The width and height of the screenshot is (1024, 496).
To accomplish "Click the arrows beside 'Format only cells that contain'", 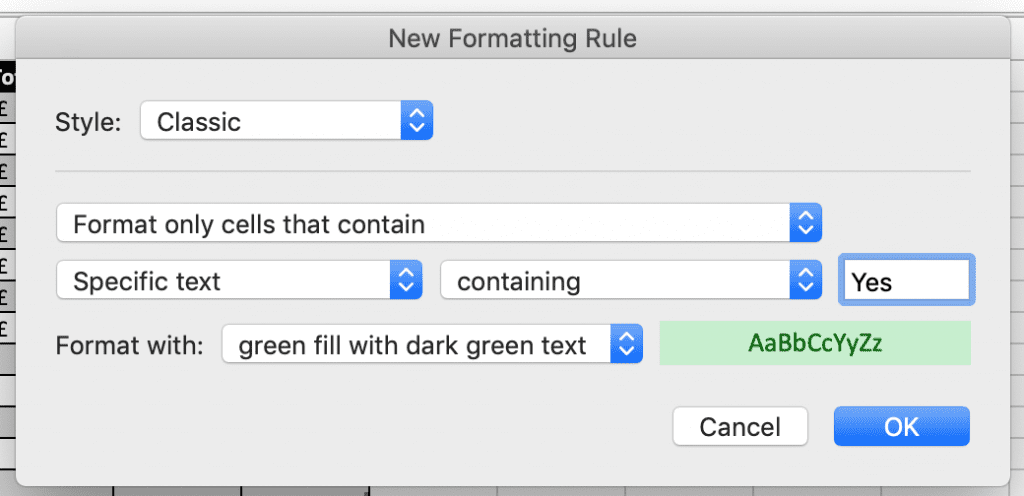I will (x=805, y=224).
